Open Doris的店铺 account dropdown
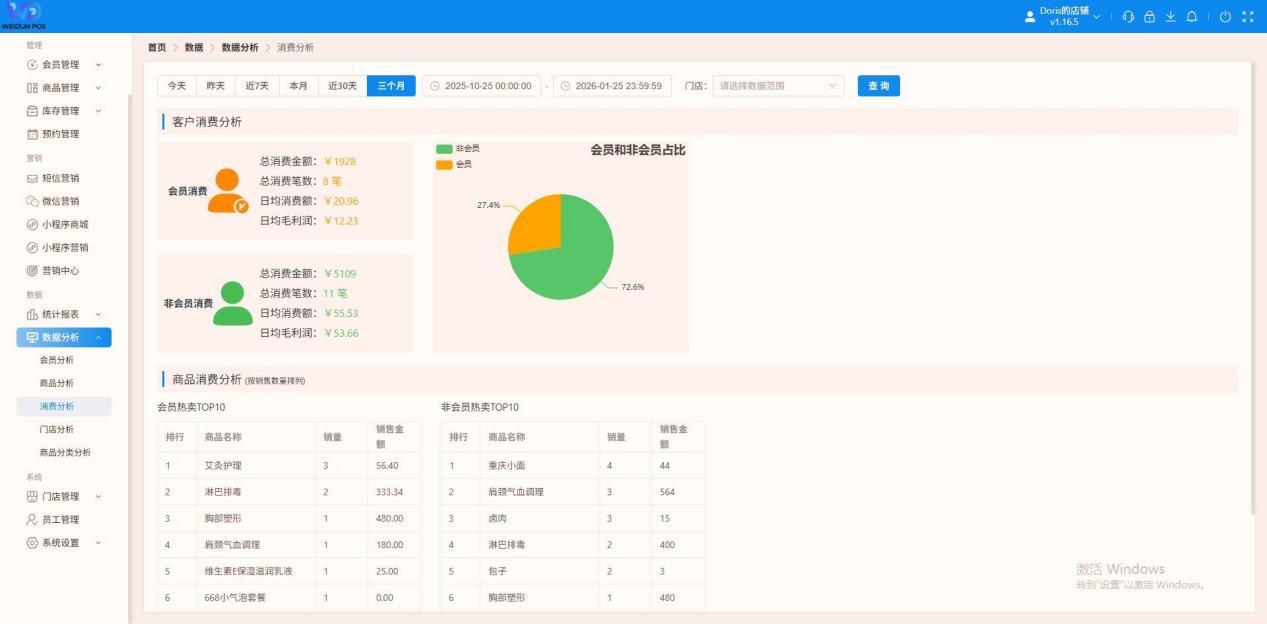 tap(1064, 16)
